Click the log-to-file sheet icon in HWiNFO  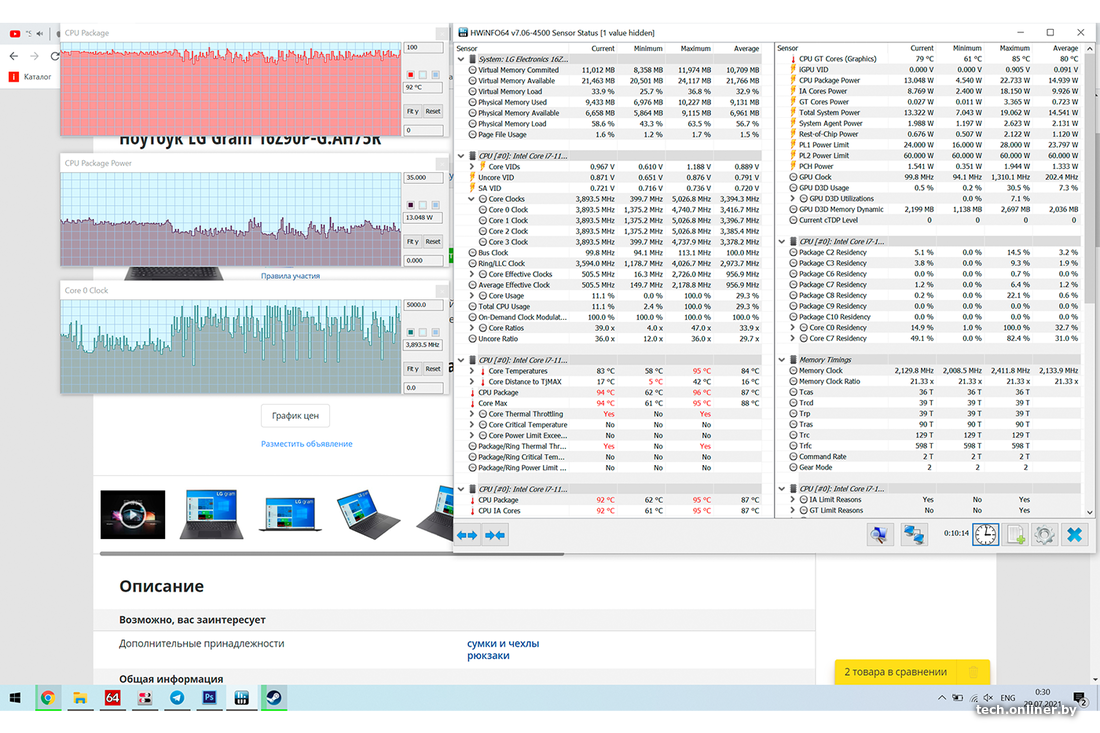1016,534
